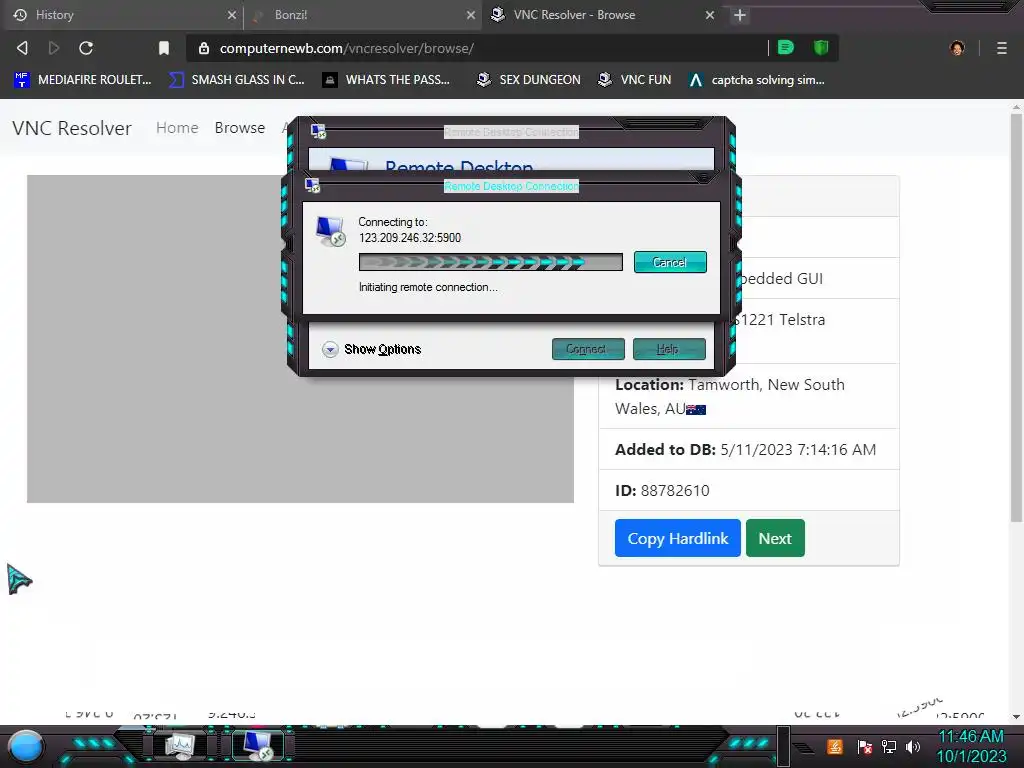Switch to the Bonzi! tab
This screenshot has width=1024, height=768.
[x=362, y=14]
